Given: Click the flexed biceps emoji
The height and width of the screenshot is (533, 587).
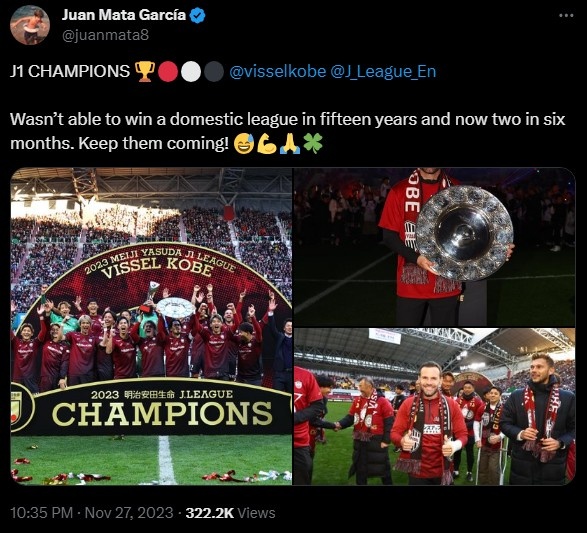Looking at the screenshot, I should (267, 144).
